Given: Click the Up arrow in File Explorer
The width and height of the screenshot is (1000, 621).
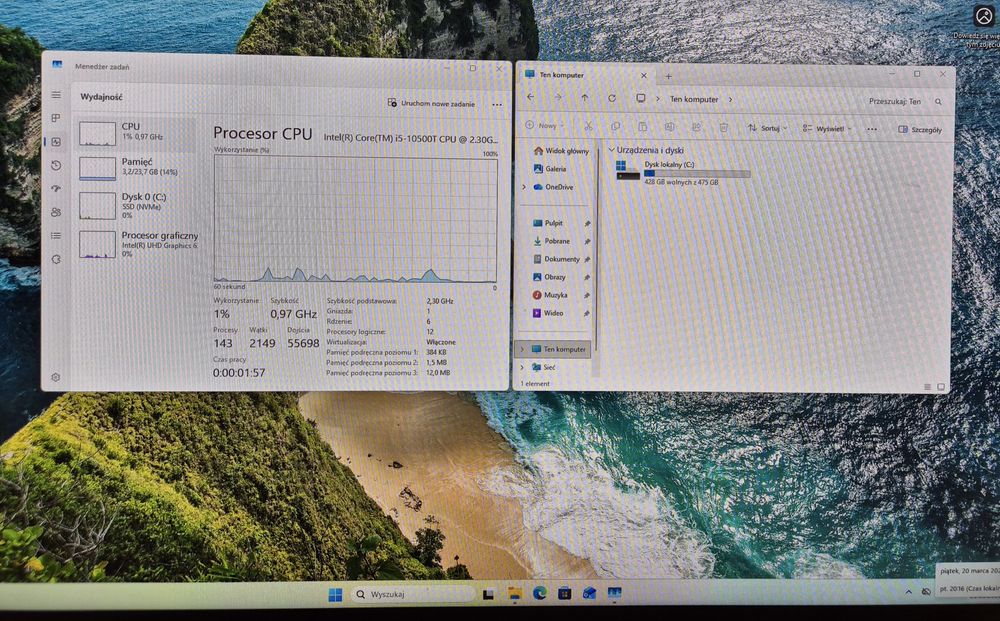Looking at the screenshot, I should click(585, 98).
